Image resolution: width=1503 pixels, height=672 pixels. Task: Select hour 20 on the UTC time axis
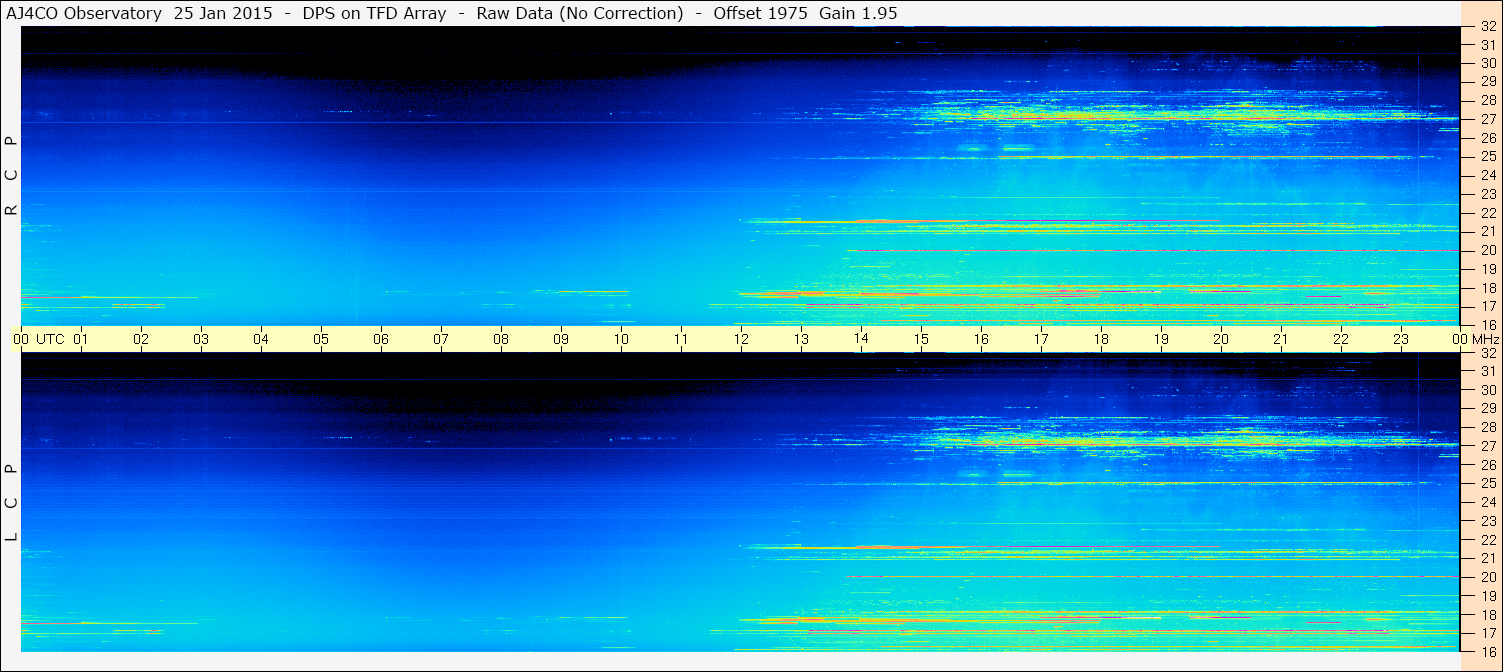[1221, 339]
